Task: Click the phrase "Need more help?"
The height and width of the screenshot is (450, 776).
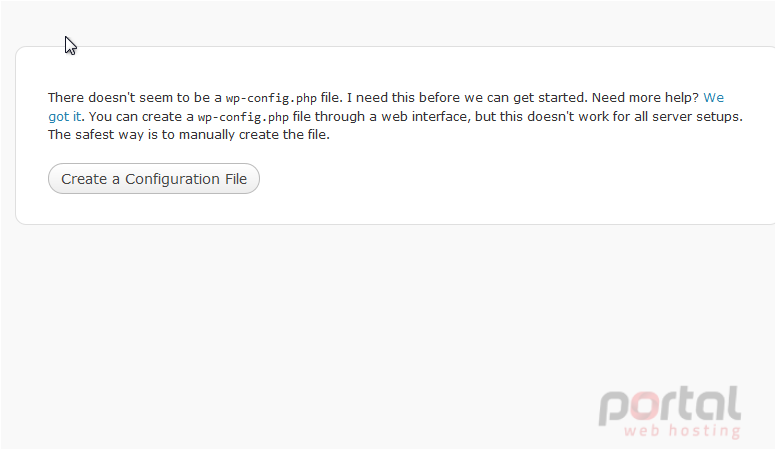Action: [x=645, y=98]
